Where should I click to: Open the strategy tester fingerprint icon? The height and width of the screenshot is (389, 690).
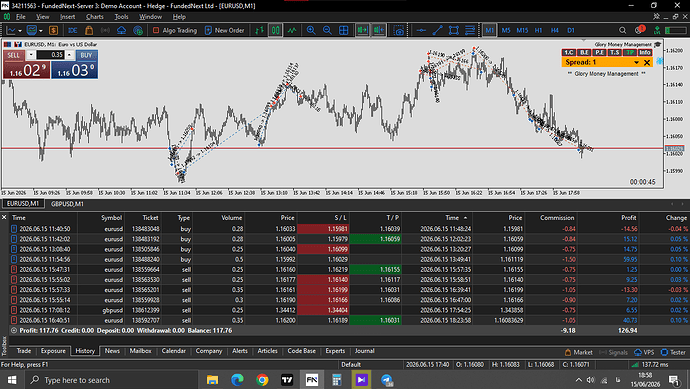[138, 30]
